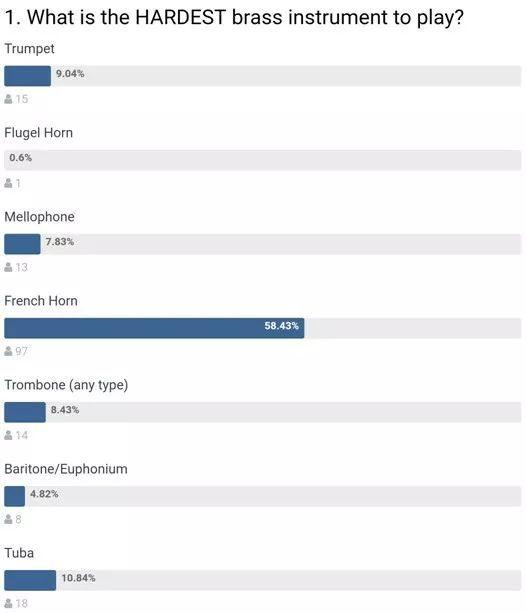Click the voter icon under Mellophone
The height and width of the screenshot is (613, 526).
point(8,267)
